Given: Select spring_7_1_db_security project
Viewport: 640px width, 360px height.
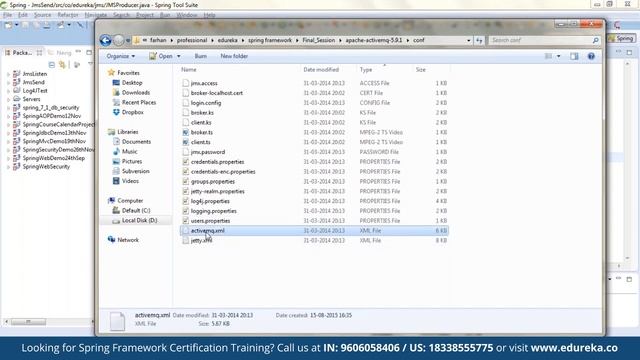Looking at the screenshot, I should click(50, 108).
